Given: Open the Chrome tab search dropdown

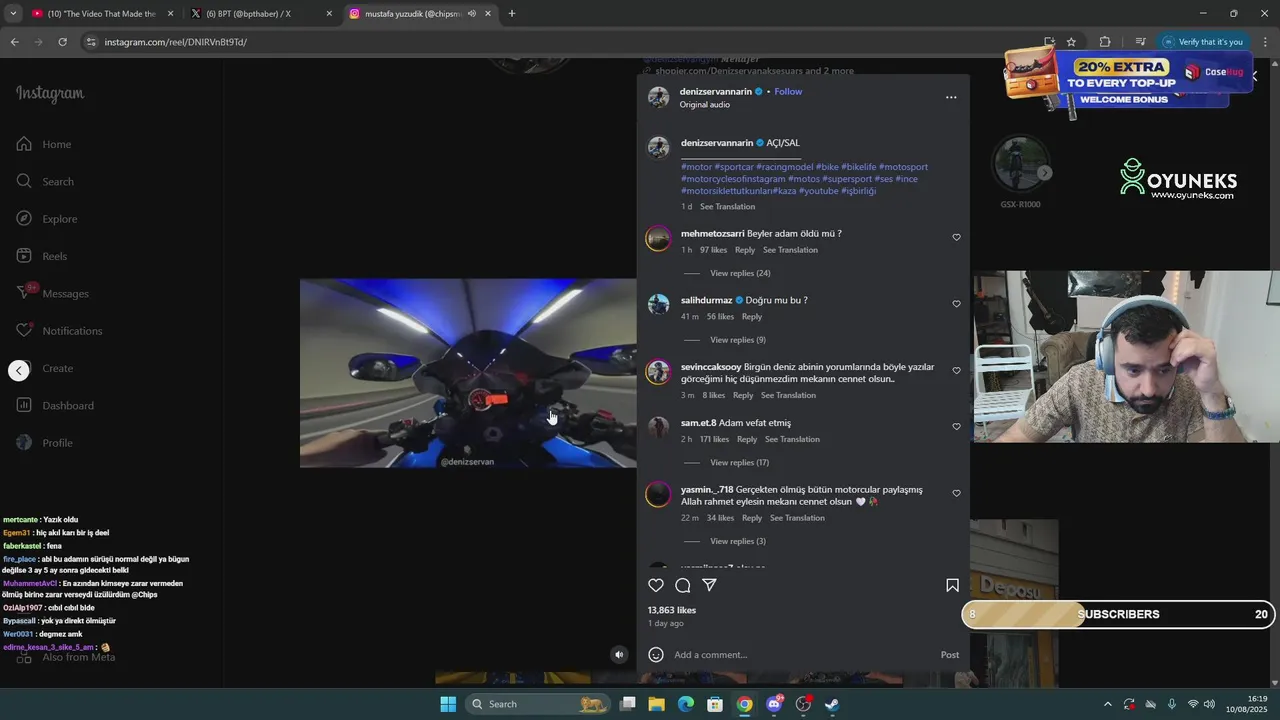Looking at the screenshot, I should coord(13,14).
